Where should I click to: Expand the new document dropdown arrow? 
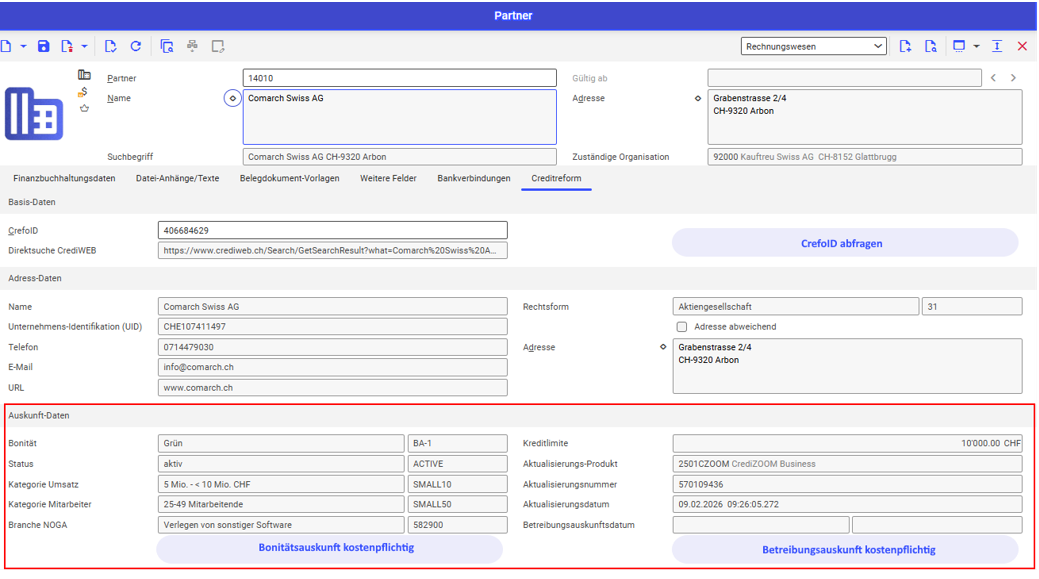22,46
